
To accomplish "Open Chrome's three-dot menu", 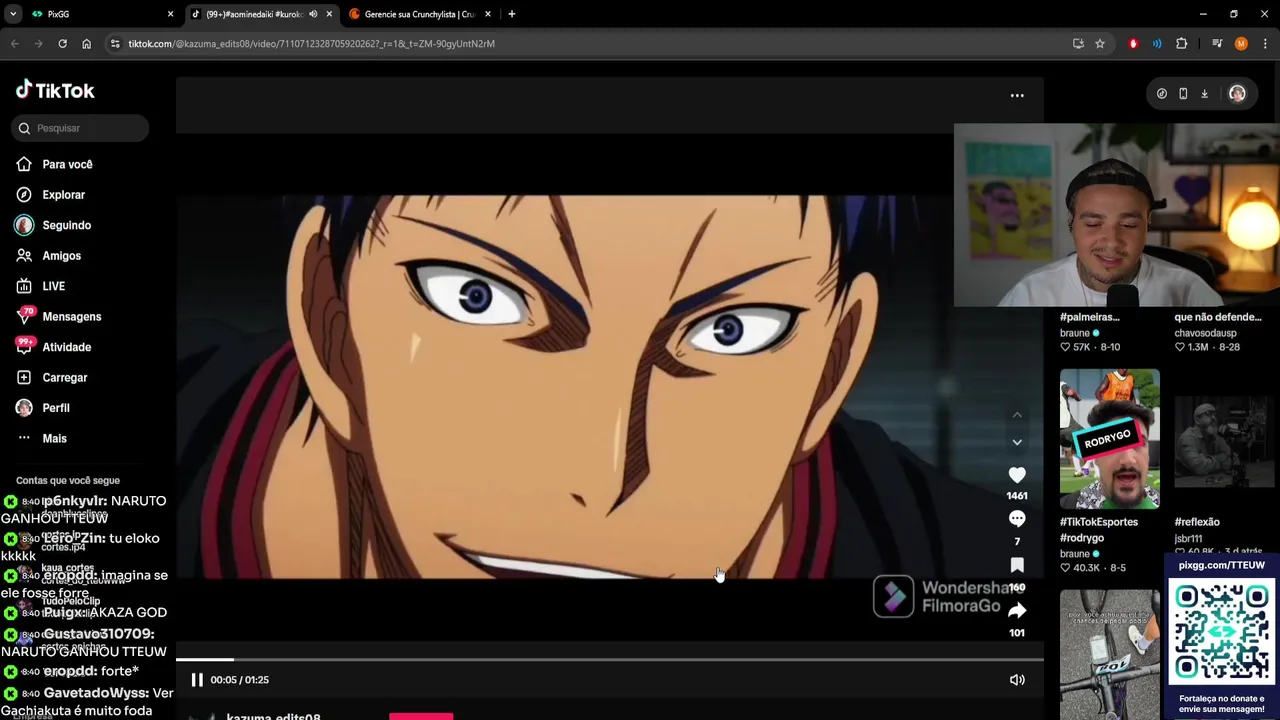I will pyautogui.click(x=1265, y=44).
